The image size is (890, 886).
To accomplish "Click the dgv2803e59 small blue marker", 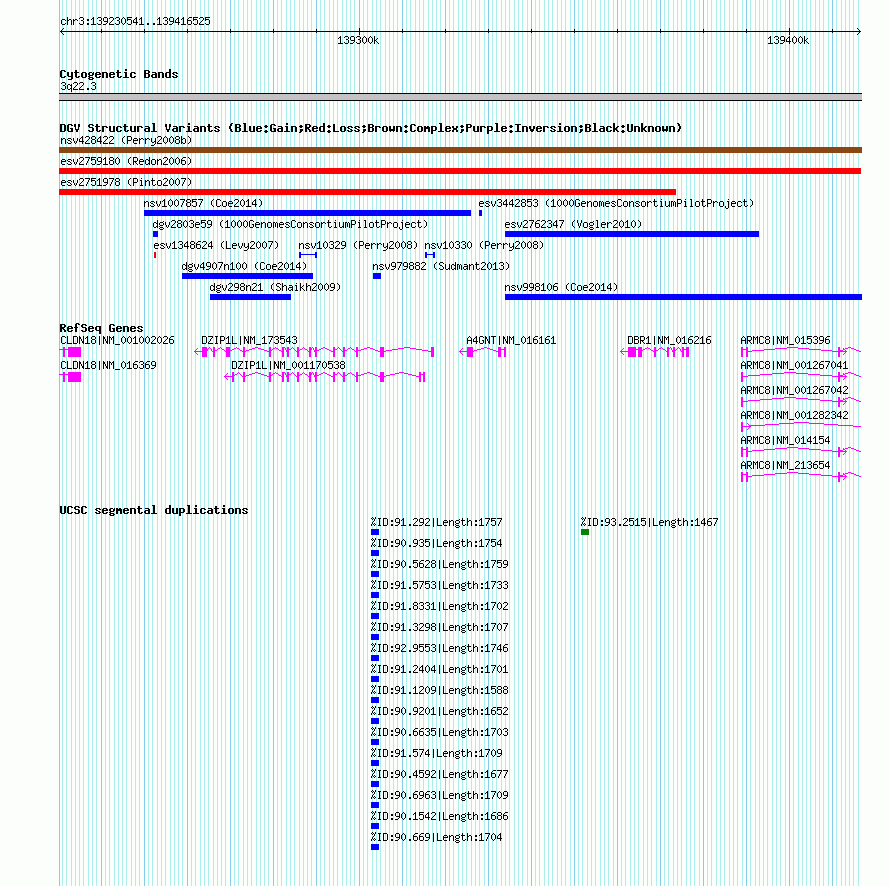I will tap(156, 234).
